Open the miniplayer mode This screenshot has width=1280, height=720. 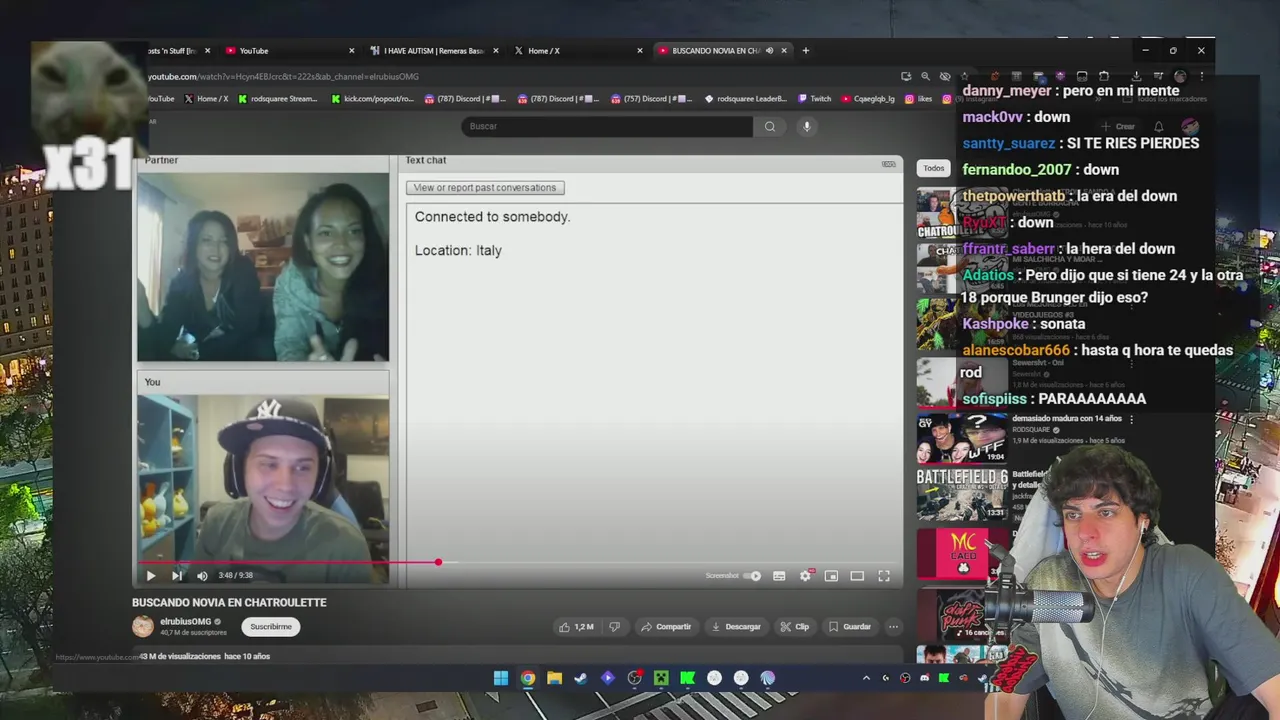[x=831, y=576]
